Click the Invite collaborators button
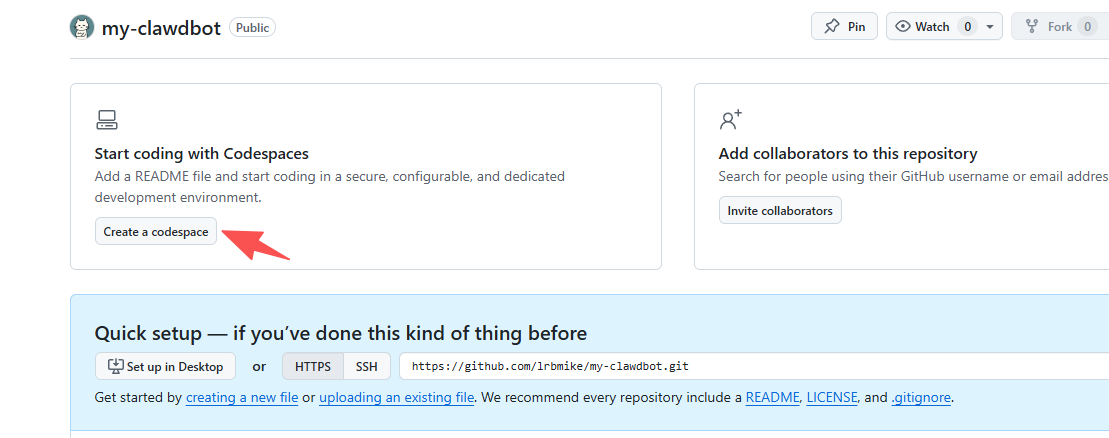 coord(780,210)
